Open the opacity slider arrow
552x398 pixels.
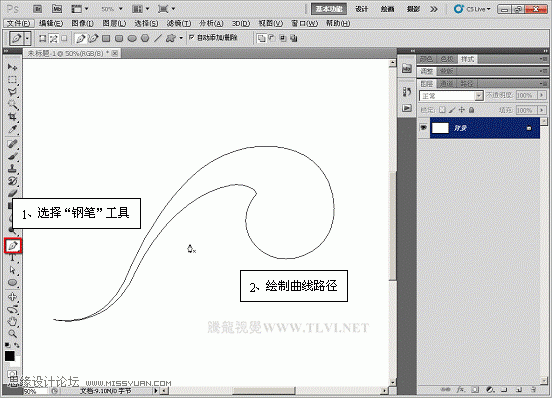pyautogui.click(x=542, y=95)
